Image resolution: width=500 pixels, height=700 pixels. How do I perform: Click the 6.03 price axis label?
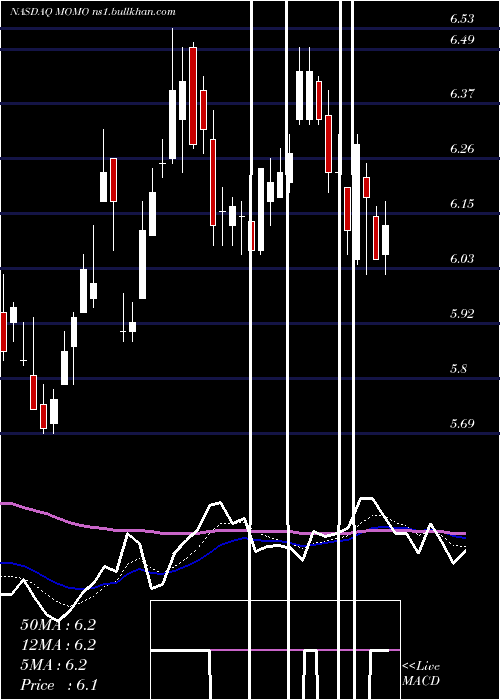coord(462,259)
